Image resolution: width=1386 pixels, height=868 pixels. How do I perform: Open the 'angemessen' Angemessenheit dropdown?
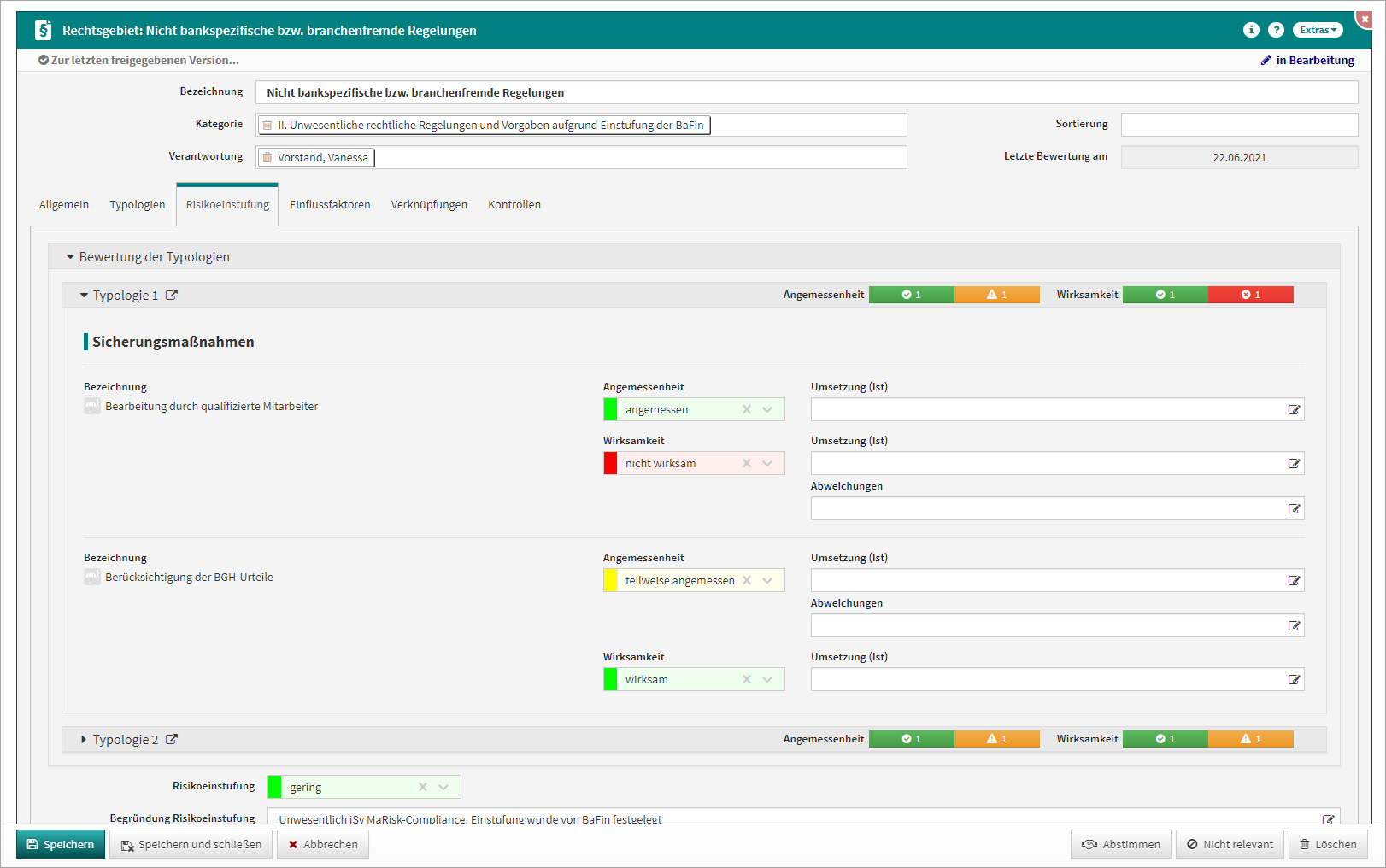click(x=767, y=409)
